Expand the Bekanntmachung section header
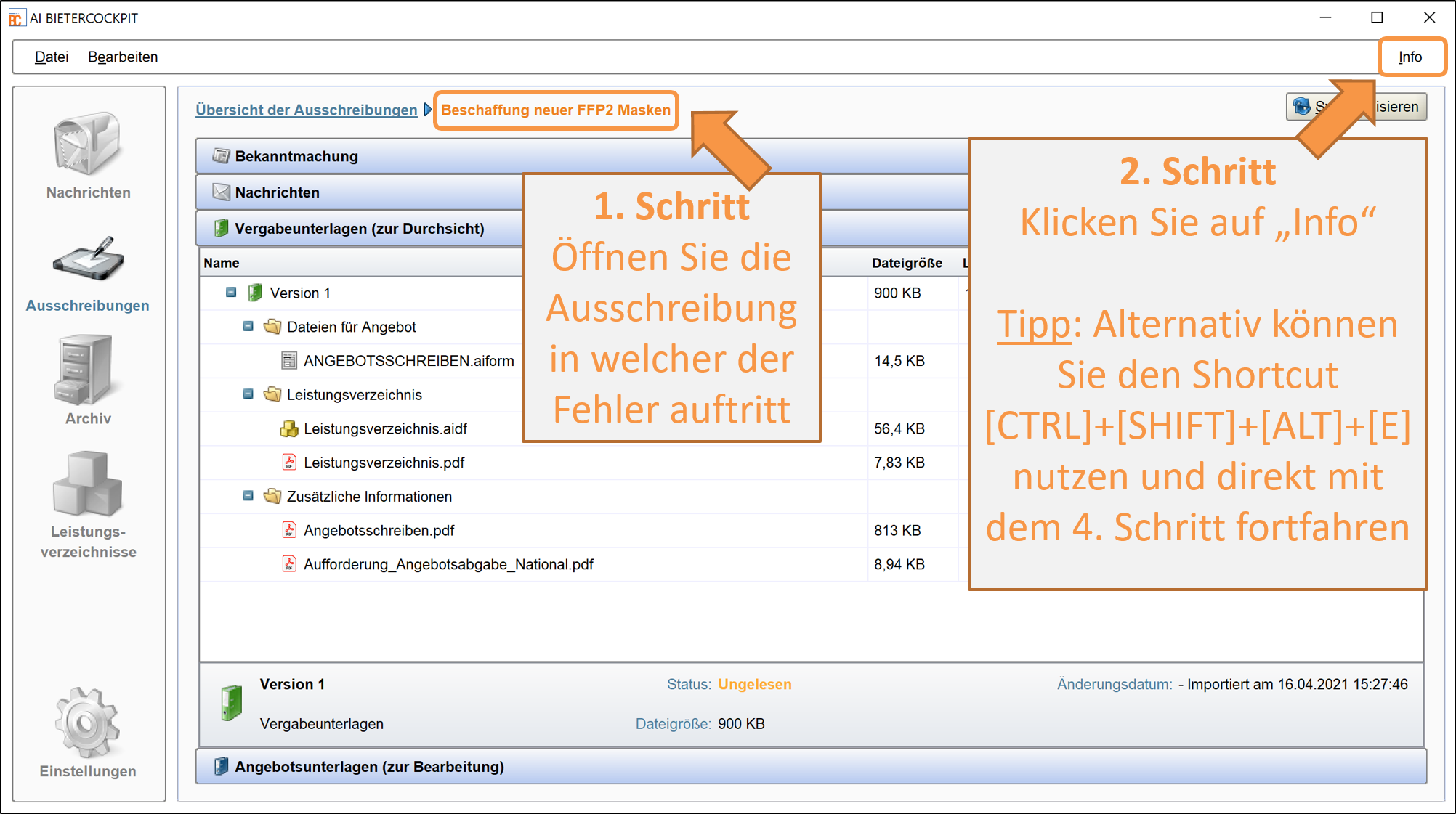 (x=296, y=156)
